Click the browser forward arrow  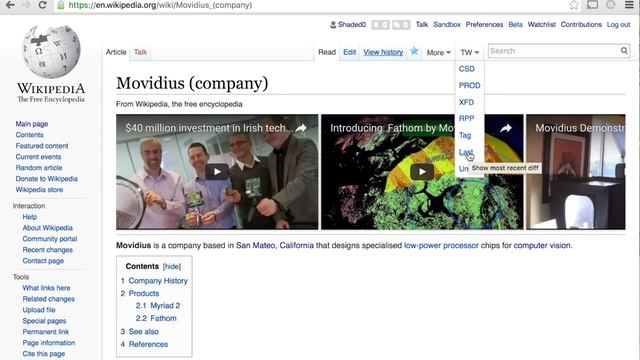(26, 5)
